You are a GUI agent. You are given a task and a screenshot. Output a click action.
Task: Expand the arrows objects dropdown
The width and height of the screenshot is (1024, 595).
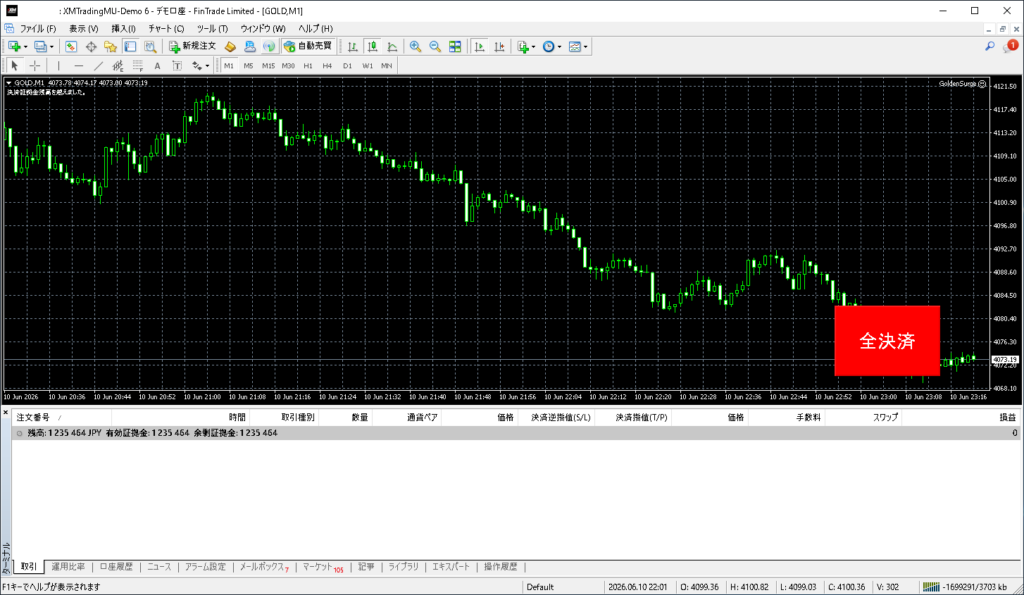tap(207, 66)
